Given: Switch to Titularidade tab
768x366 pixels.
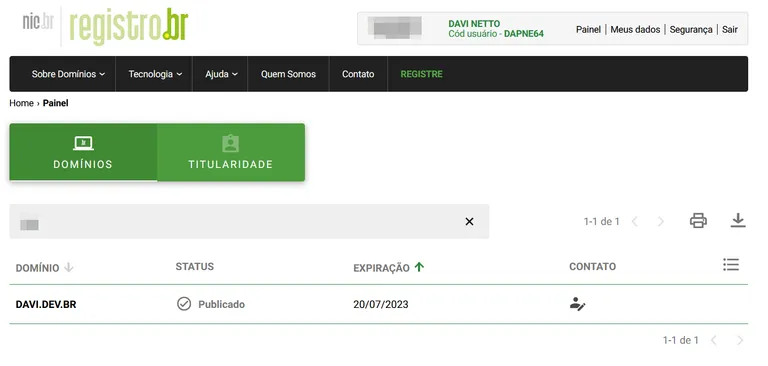Looking at the screenshot, I should pyautogui.click(x=231, y=152).
